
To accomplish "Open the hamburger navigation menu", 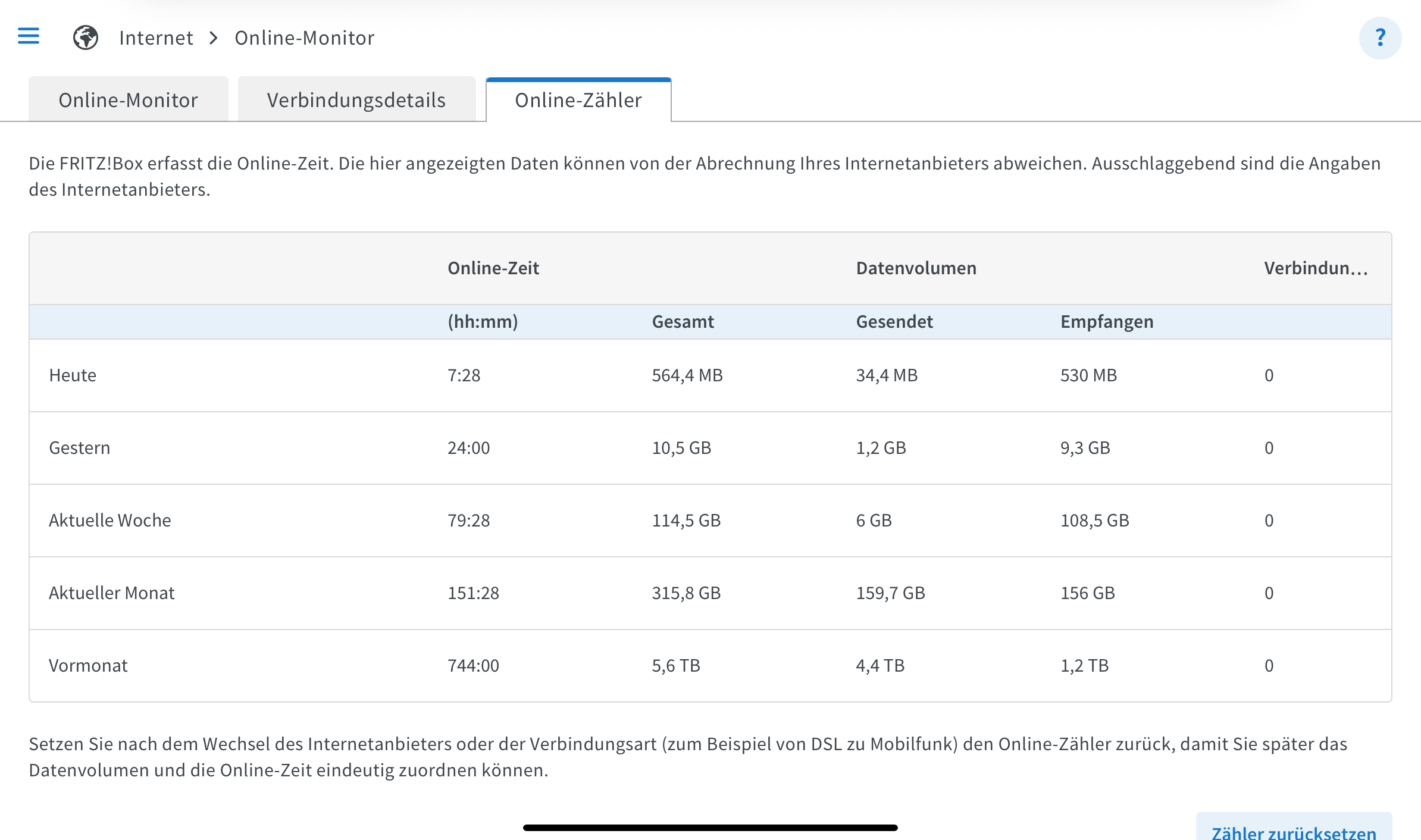I will pos(29,36).
